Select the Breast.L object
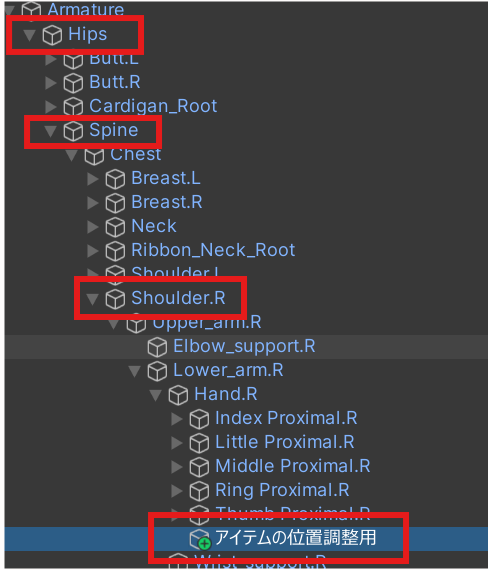 166,178
